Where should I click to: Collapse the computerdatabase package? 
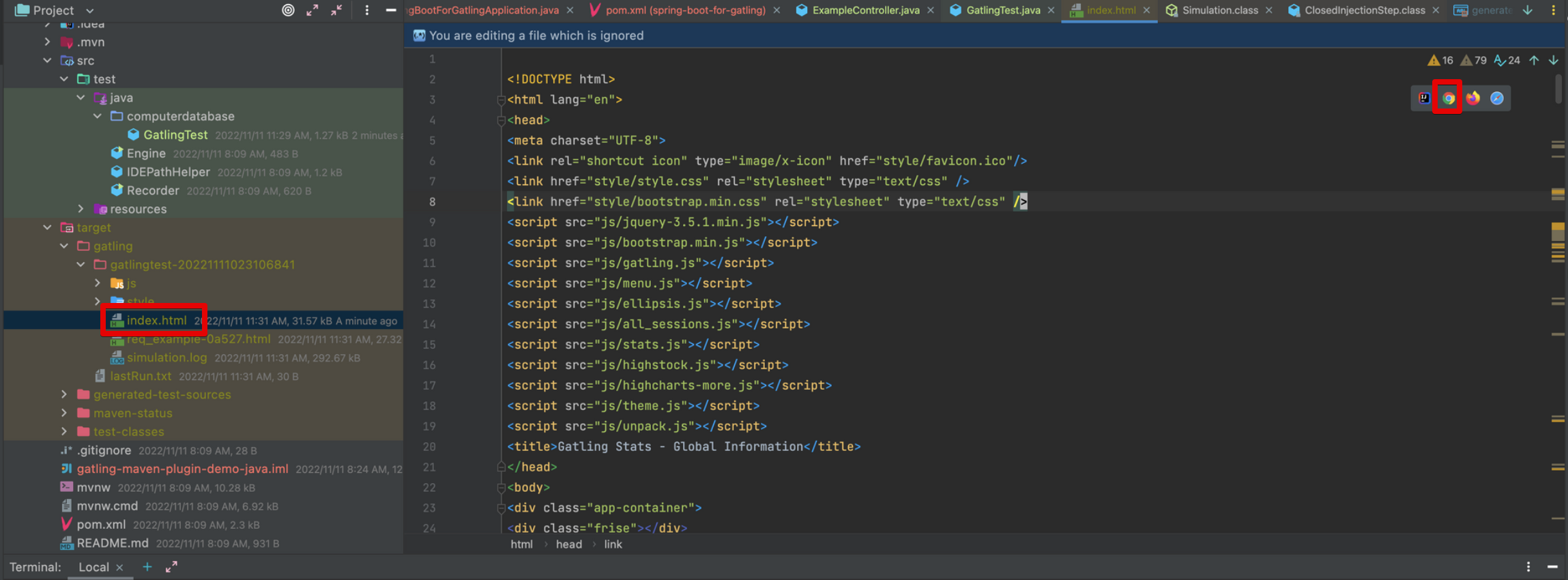[x=98, y=116]
